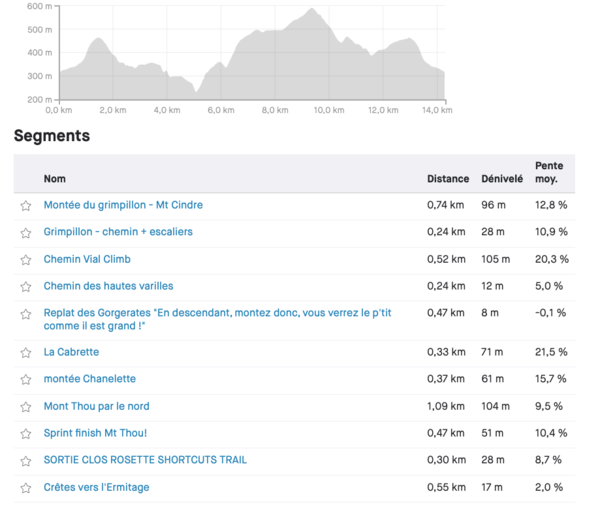The height and width of the screenshot is (513, 600).
Task: Click the Dénivelé column header
Action: pyautogui.click(x=502, y=179)
